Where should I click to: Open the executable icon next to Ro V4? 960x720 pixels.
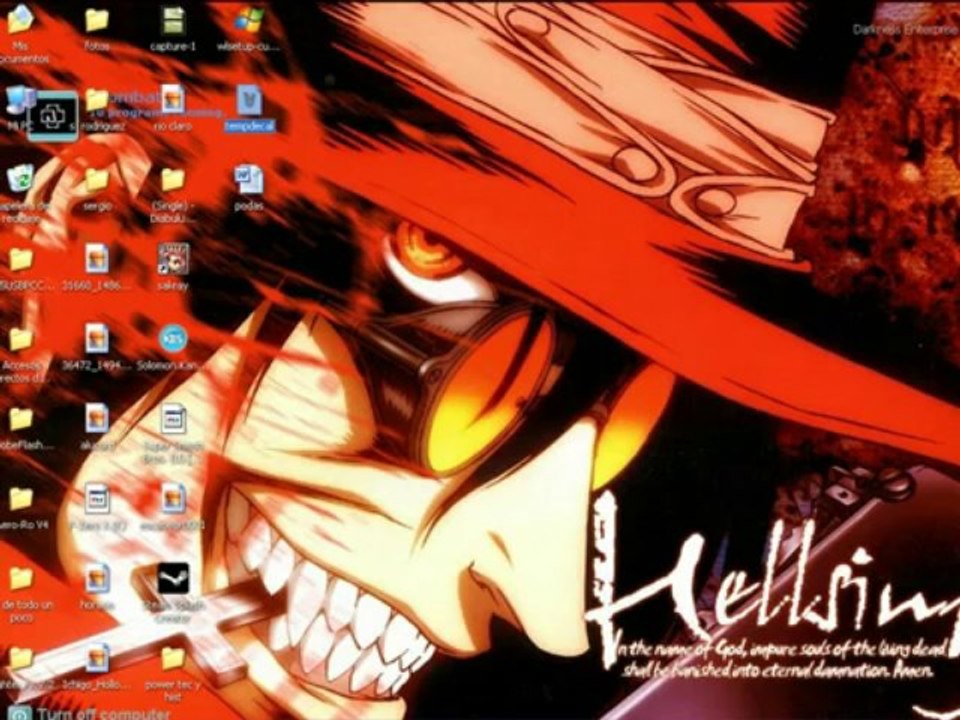97,499
